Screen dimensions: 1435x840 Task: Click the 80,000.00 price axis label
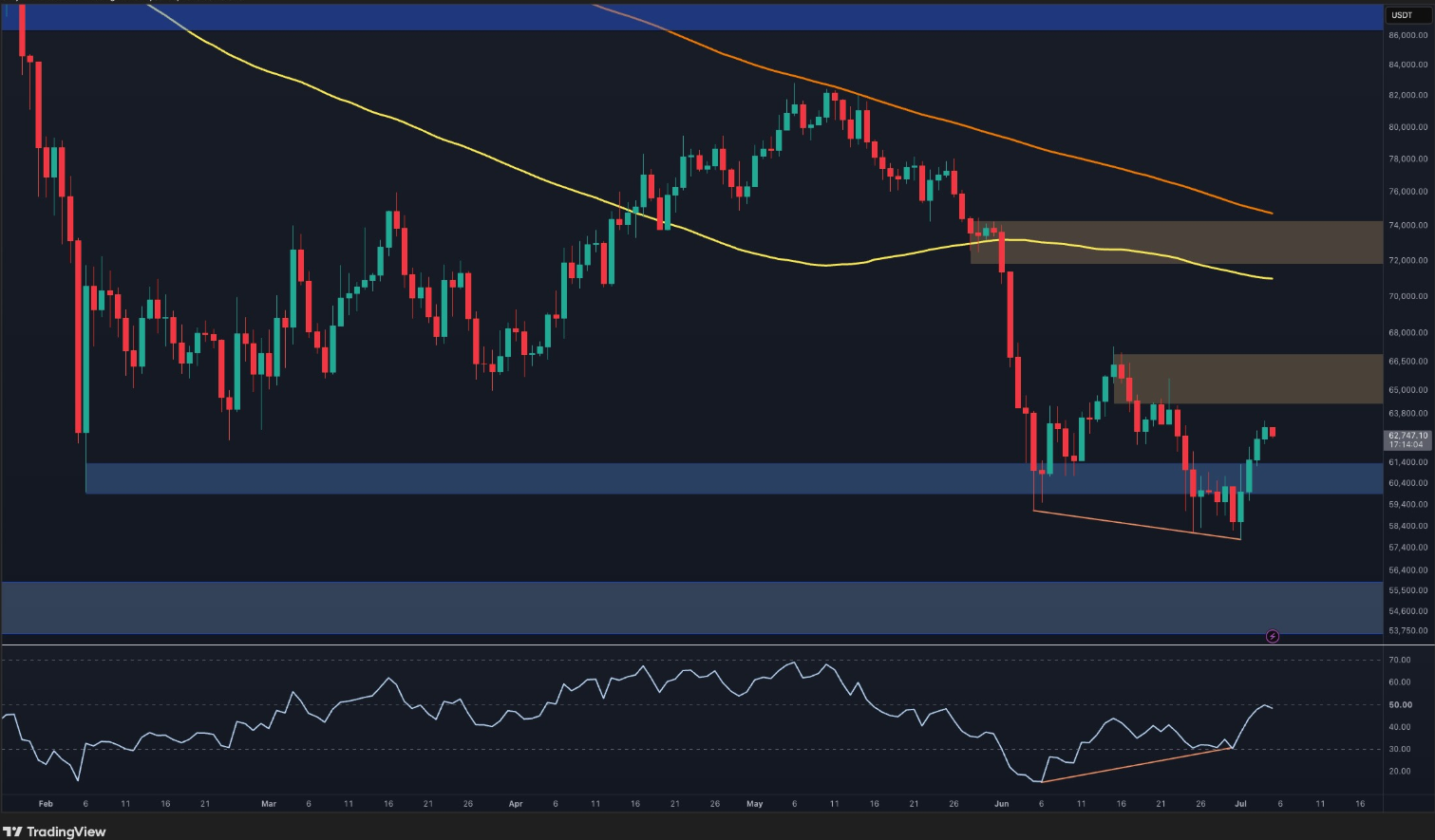(1407, 127)
